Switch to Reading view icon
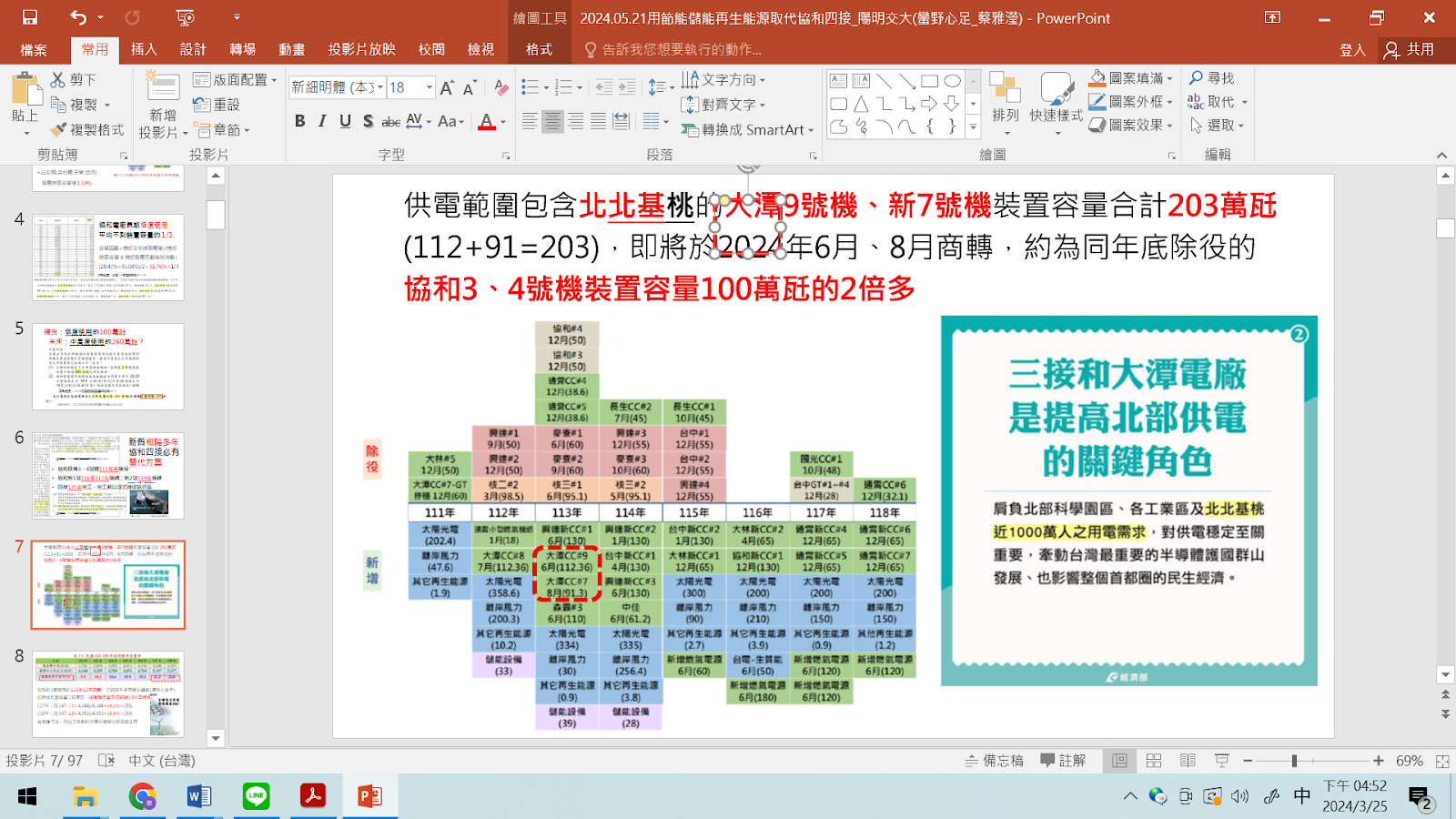The width and height of the screenshot is (1456, 819). click(x=1188, y=761)
